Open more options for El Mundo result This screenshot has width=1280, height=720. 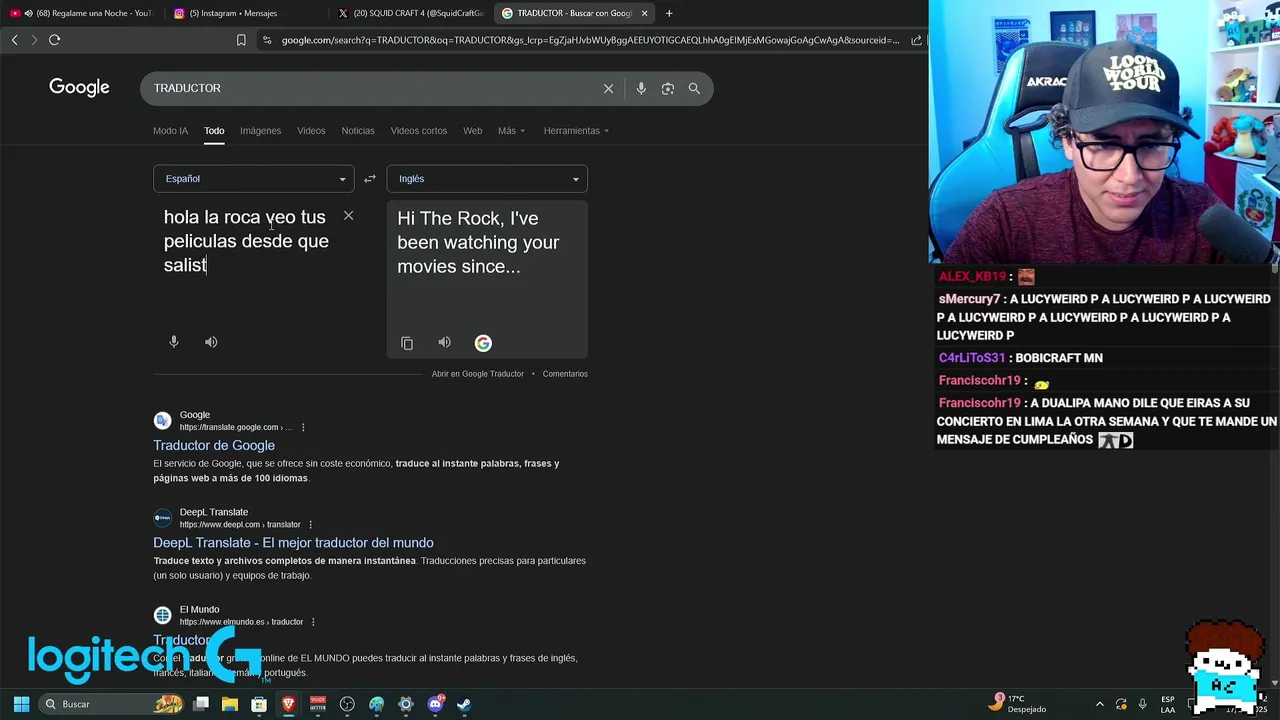point(313,621)
